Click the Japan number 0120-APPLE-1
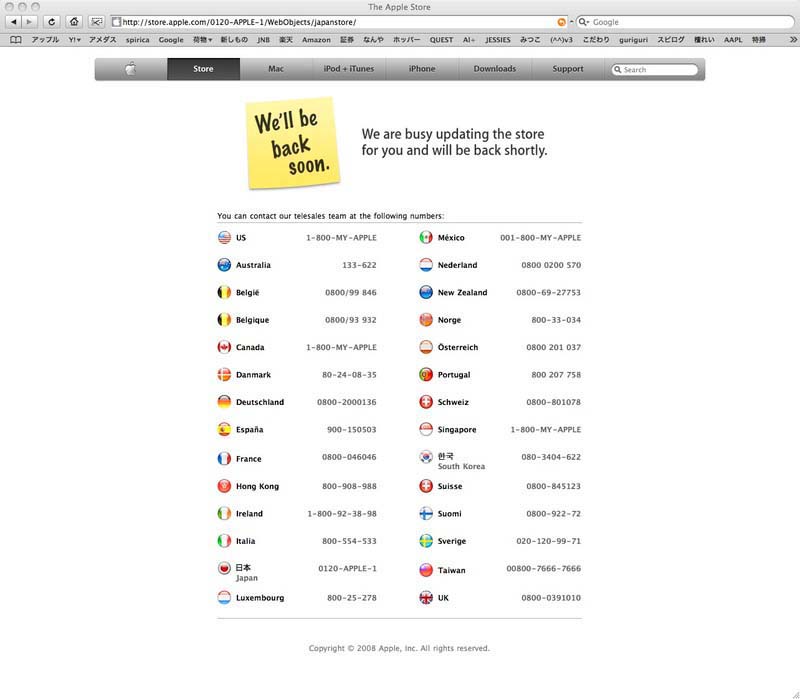The height and width of the screenshot is (699, 800). click(347, 568)
